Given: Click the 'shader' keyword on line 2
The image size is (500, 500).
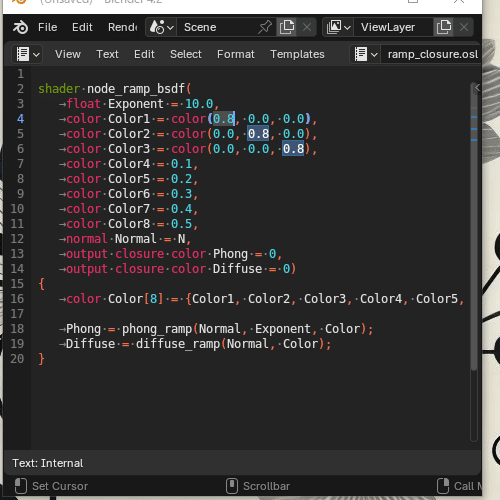Looking at the screenshot, I should click(x=59, y=89).
